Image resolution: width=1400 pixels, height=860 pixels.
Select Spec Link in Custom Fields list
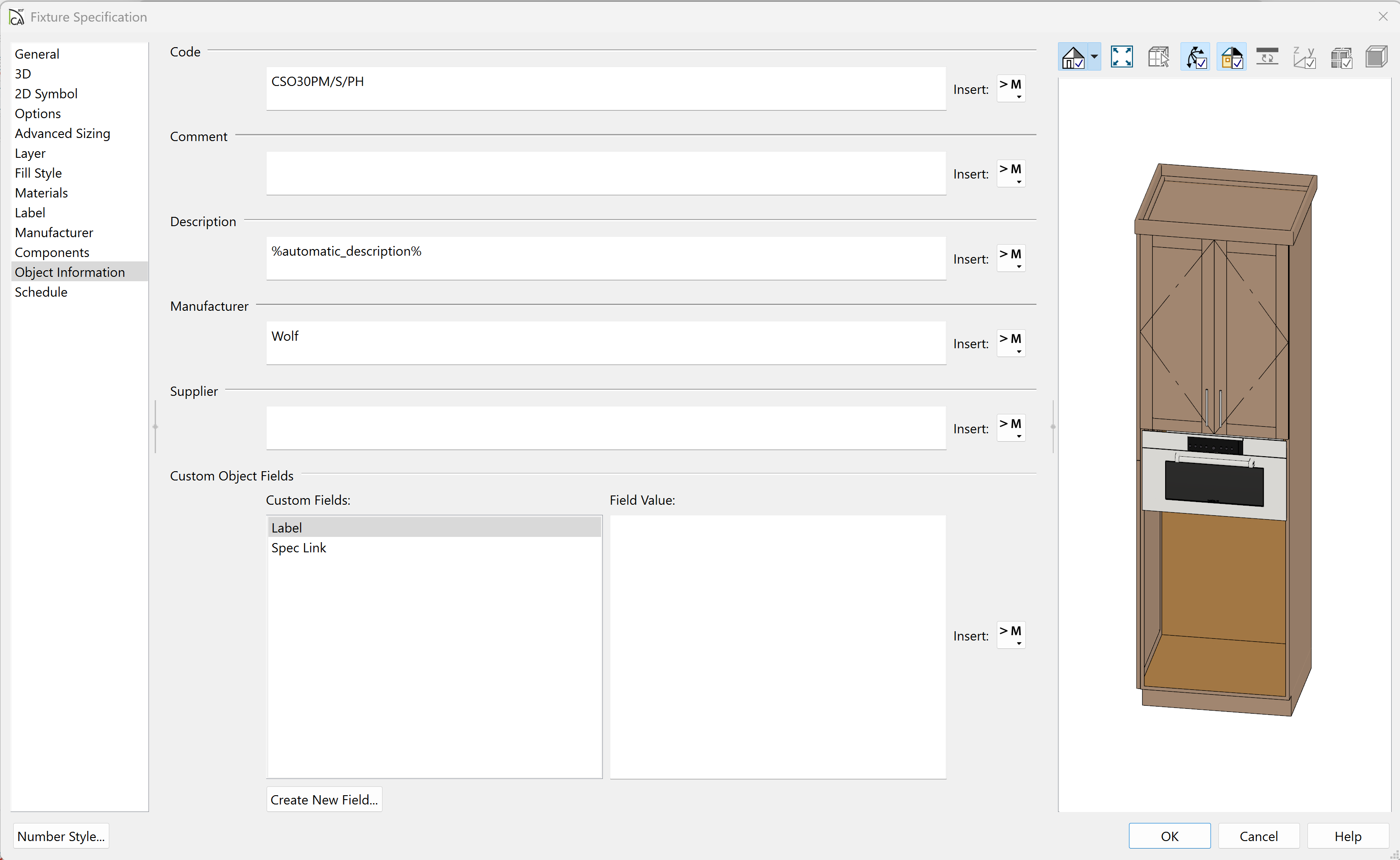pyautogui.click(x=298, y=548)
